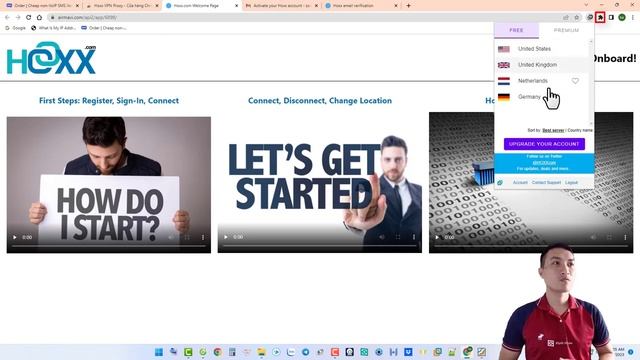Bookmark this page with the star icon
The height and width of the screenshot is (360, 640).
[577, 18]
